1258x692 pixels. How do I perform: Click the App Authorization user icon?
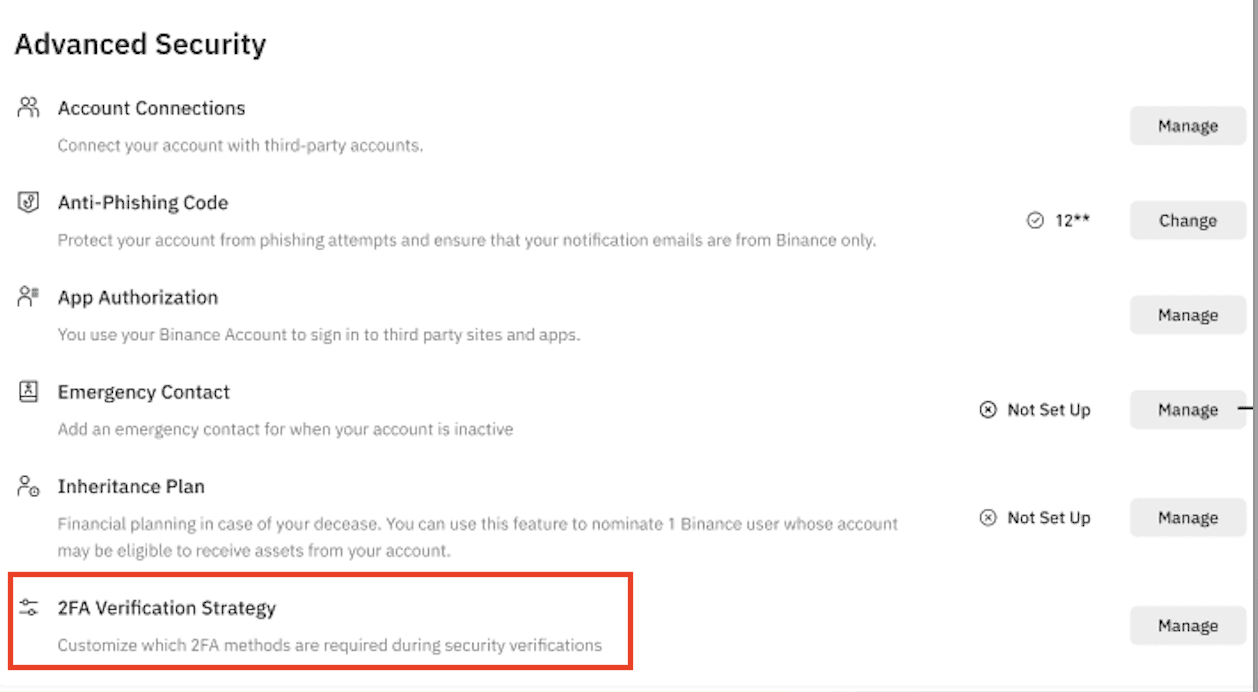pos(29,297)
